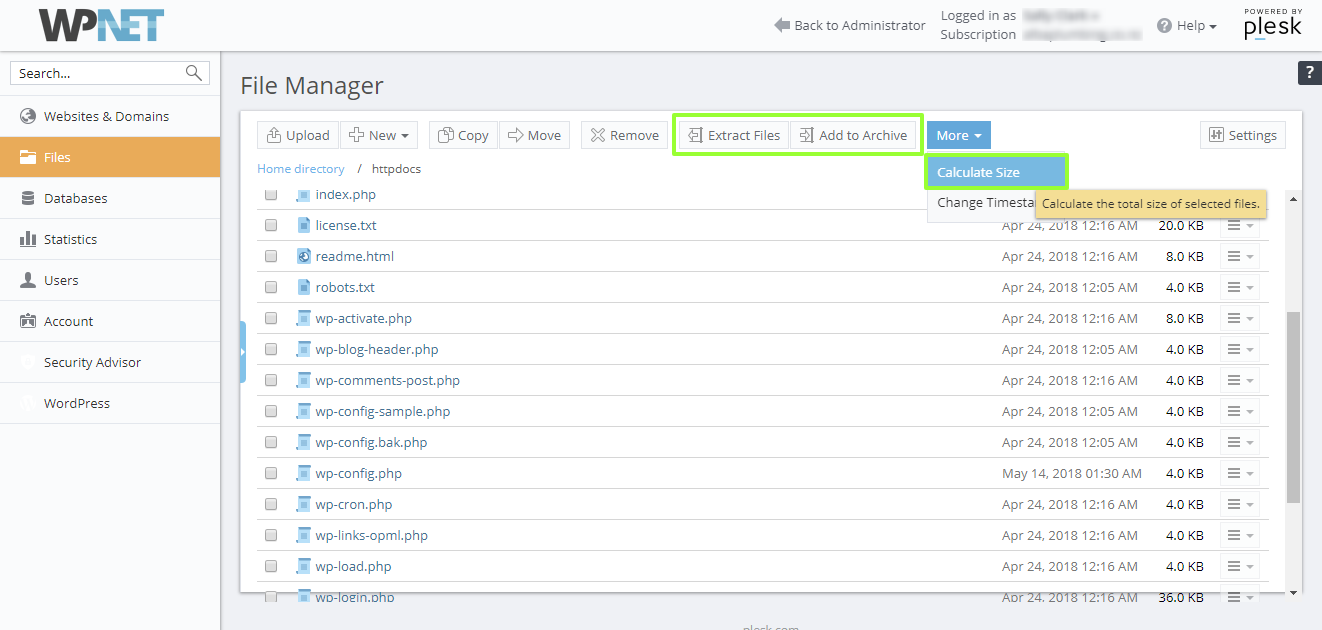Choose Calculate Size from the More menu
This screenshot has height=630, width=1322.
pyautogui.click(x=996, y=172)
